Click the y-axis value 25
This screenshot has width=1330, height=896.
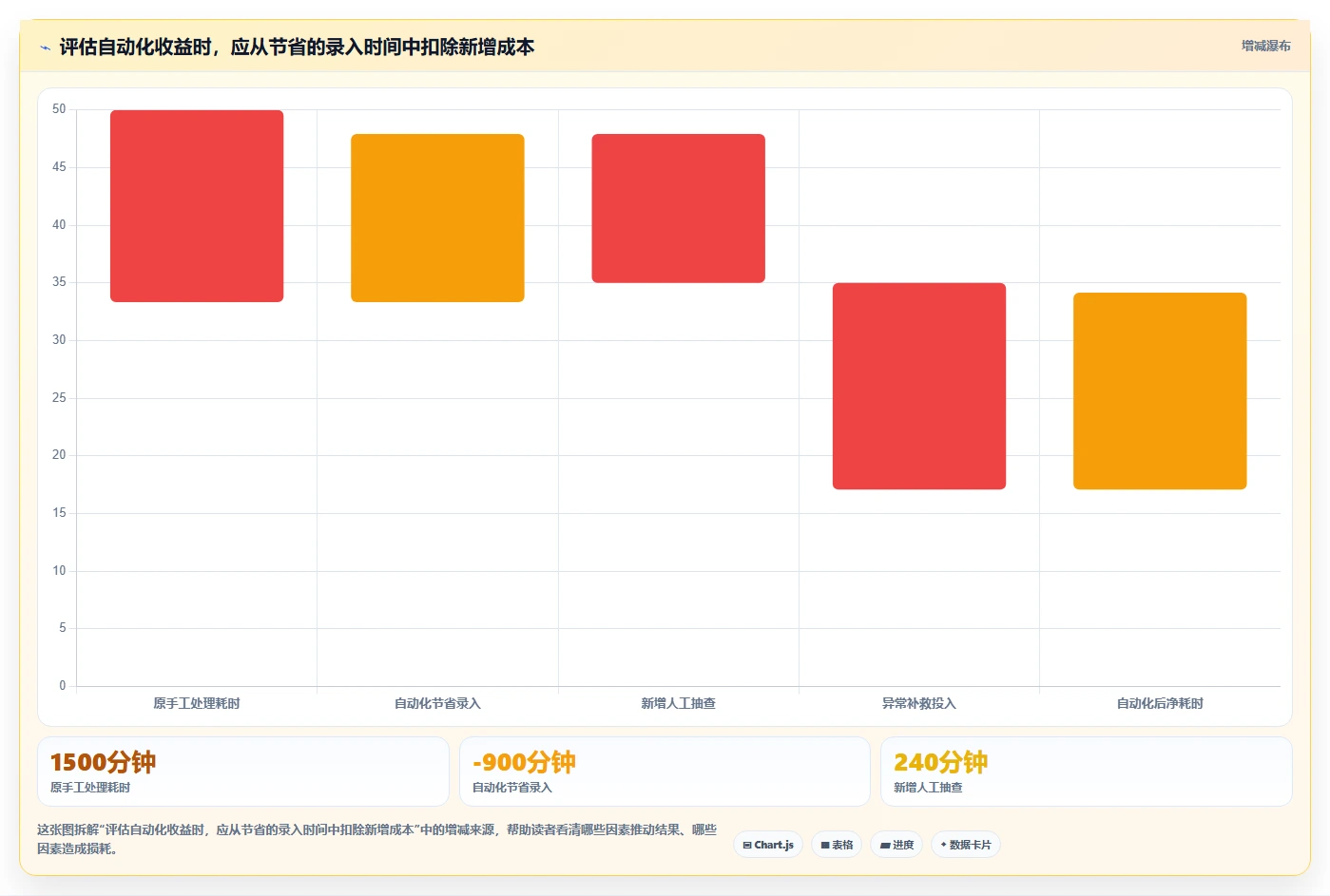click(x=59, y=397)
